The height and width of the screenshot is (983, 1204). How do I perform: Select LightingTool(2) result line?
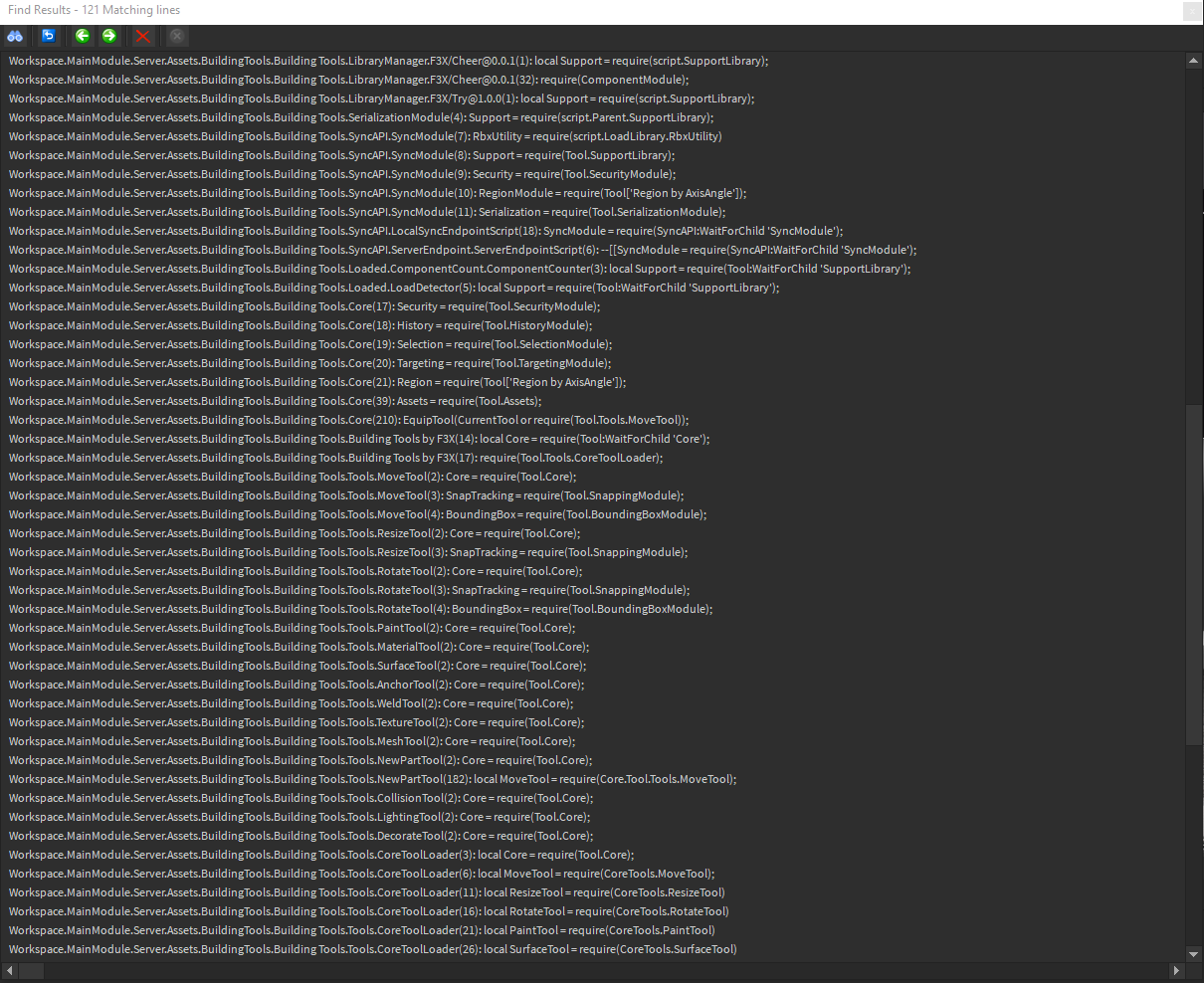click(x=300, y=817)
